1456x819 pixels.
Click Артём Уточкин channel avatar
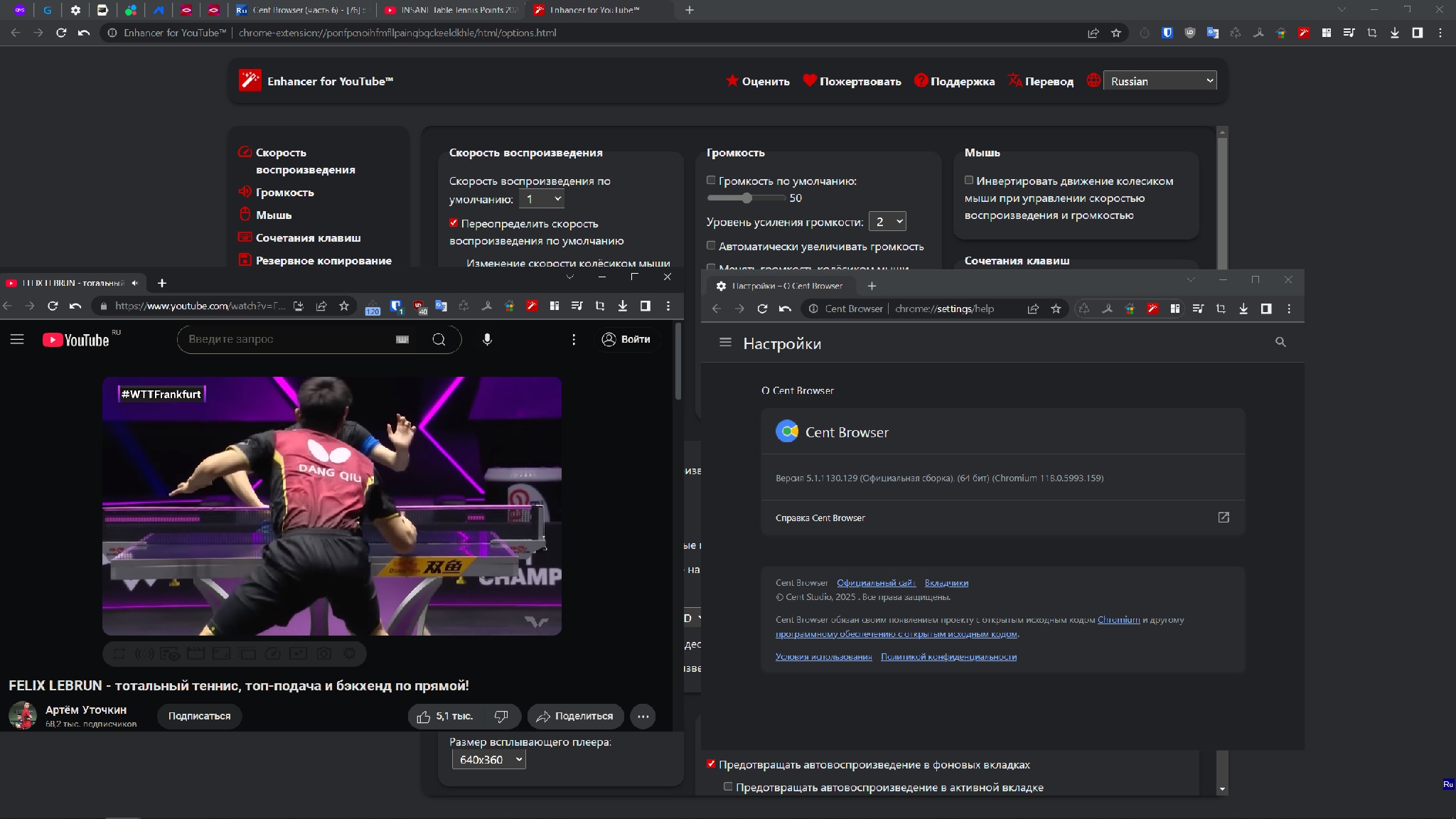point(23,716)
